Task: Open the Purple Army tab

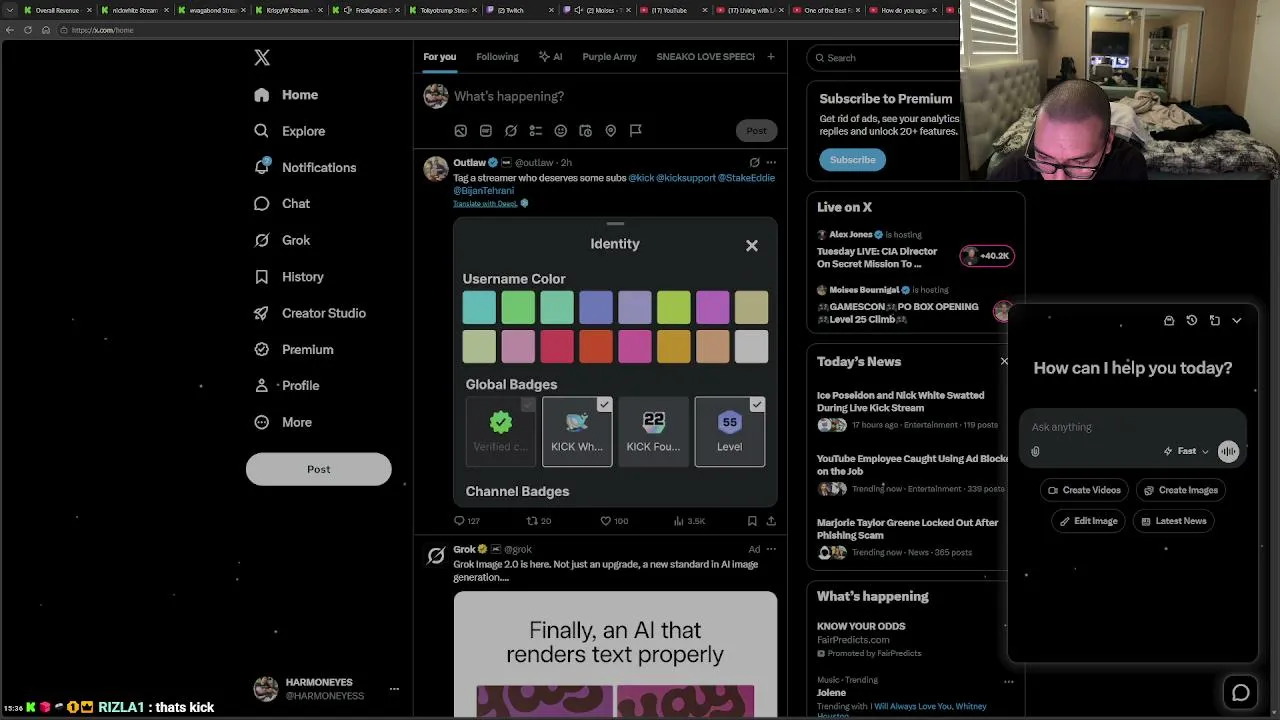Action: click(609, 57)
